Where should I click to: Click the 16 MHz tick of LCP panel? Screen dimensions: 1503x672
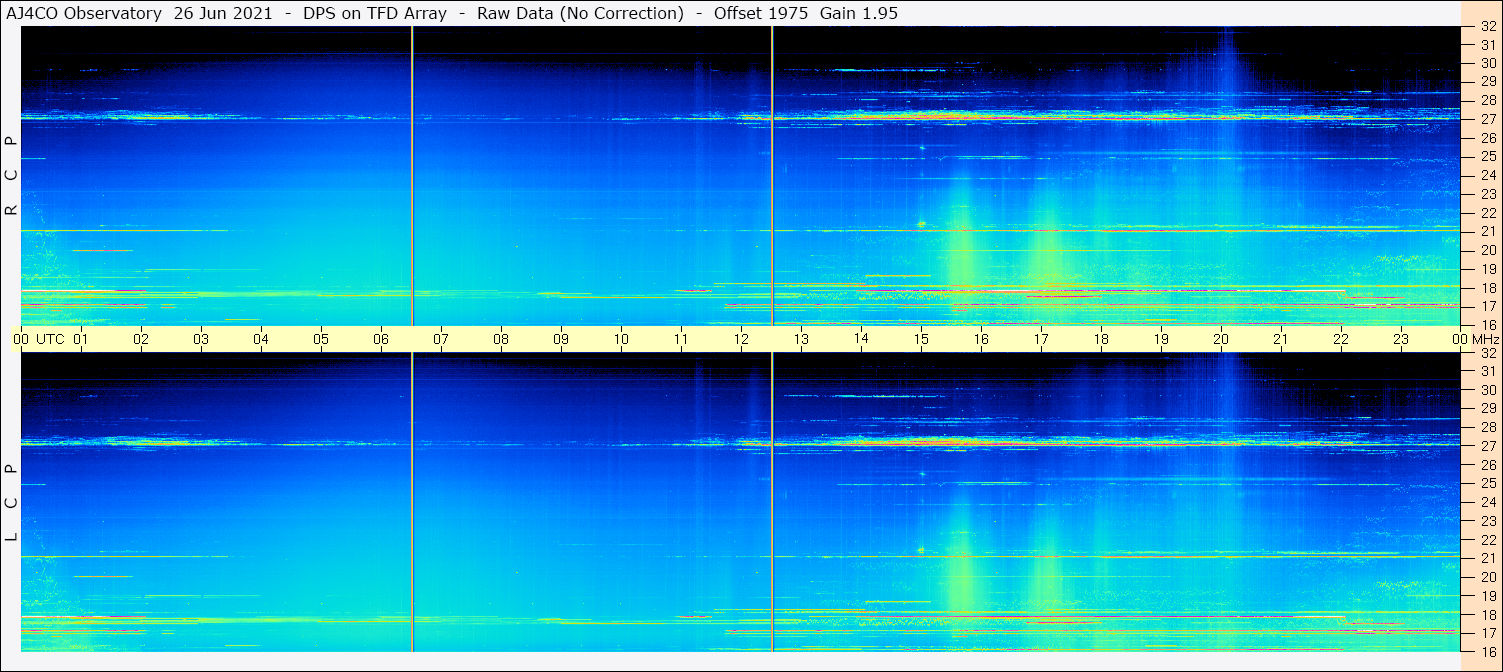pos(1487,651)
